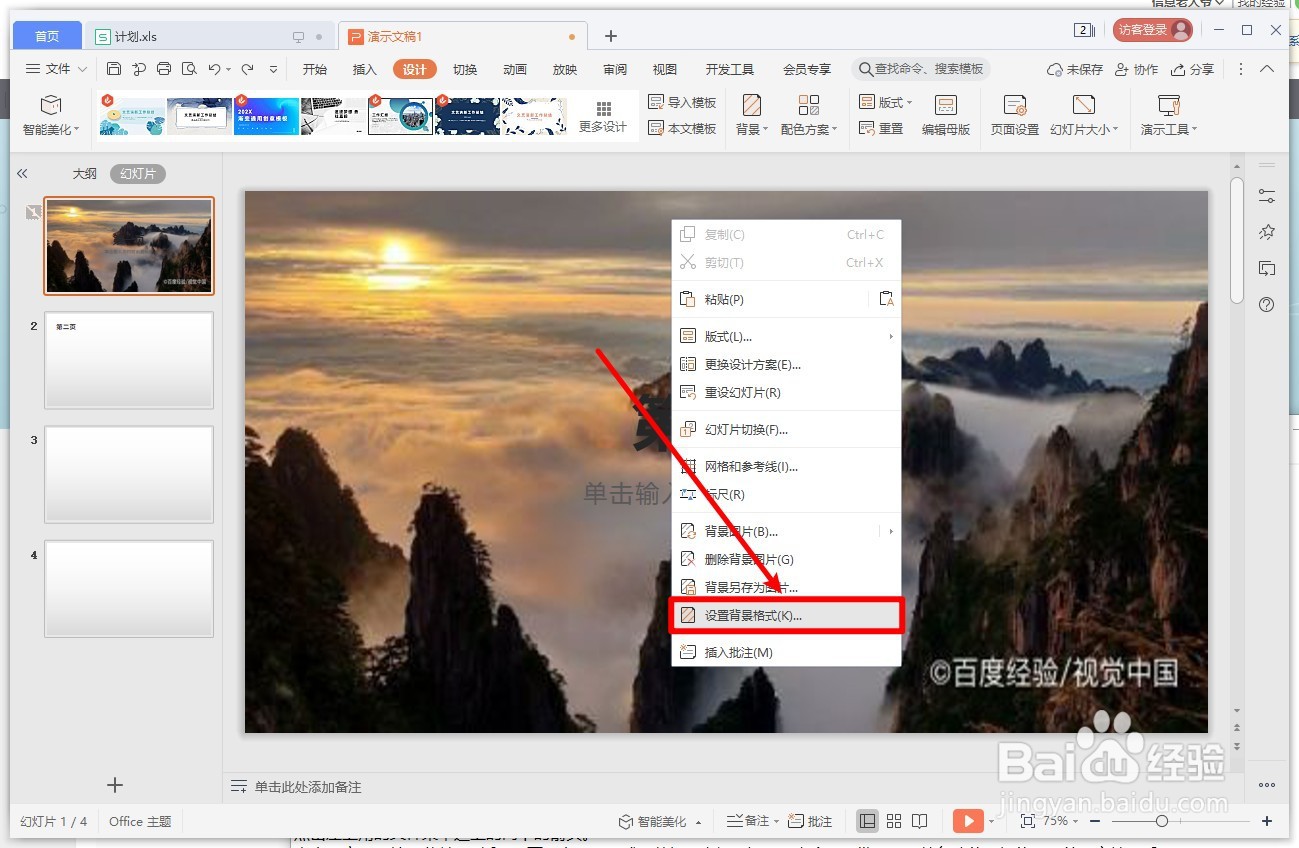Open the 文件 file menu

(56, 69)
